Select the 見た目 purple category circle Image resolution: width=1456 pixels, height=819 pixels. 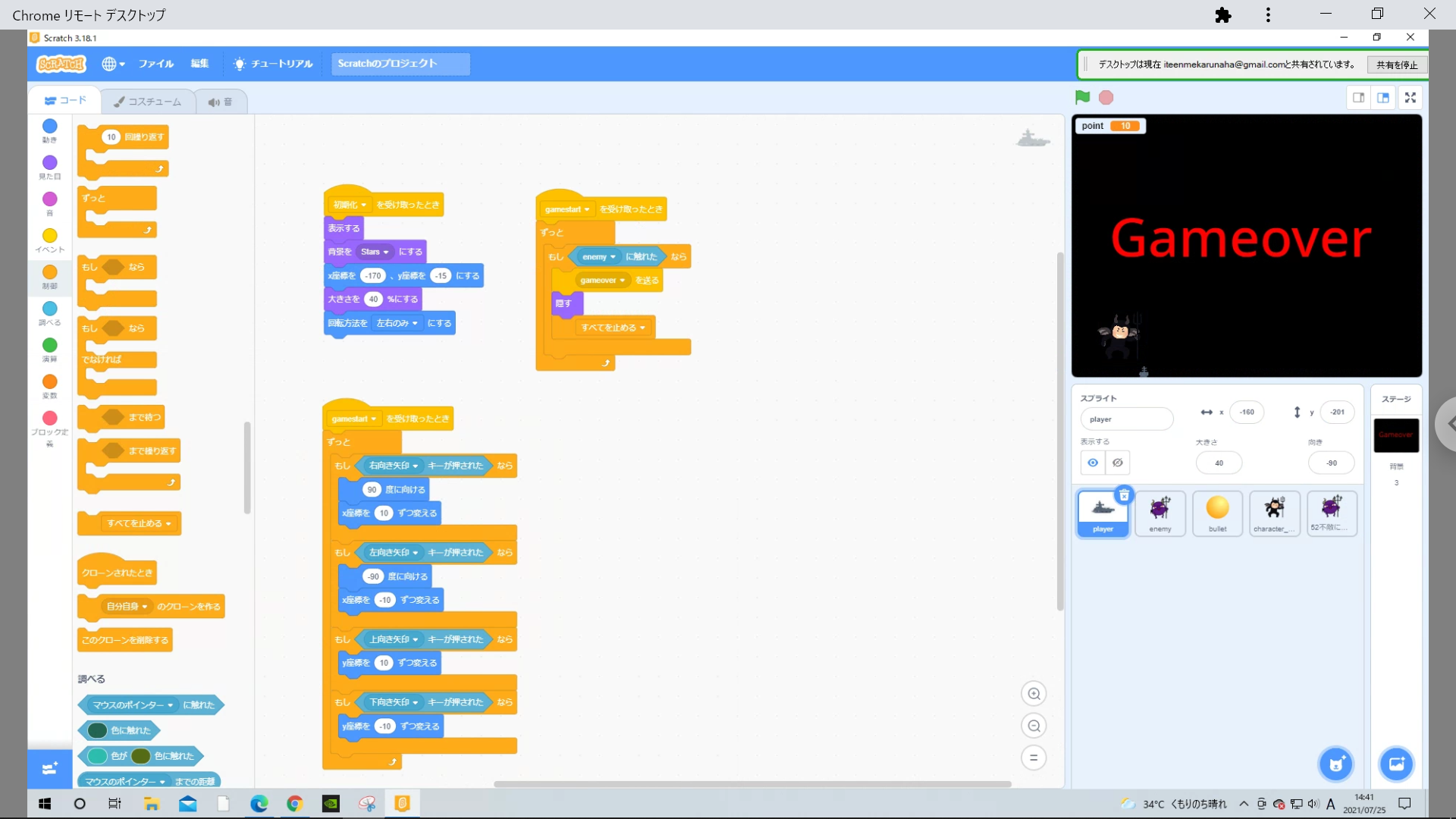tap(50, 162)
